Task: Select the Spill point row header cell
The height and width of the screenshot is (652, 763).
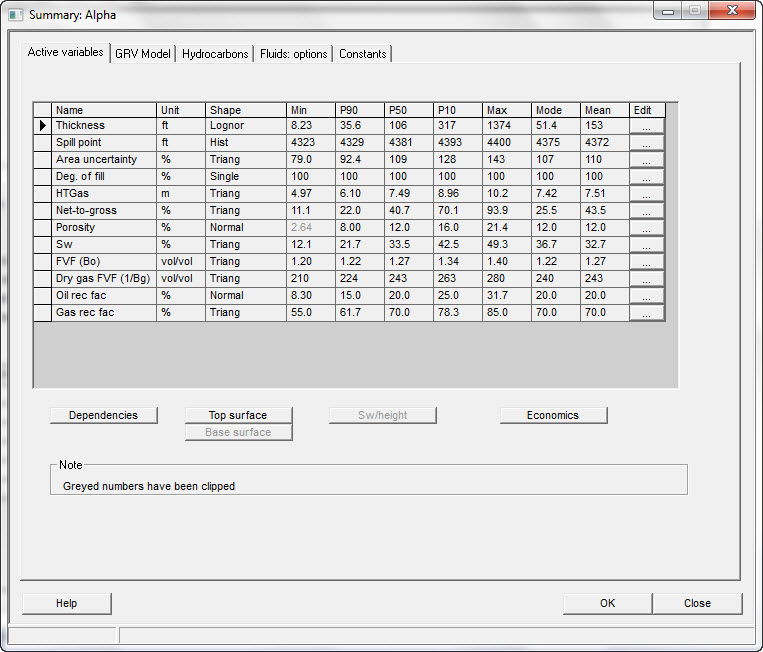Action: (x=42, y=143)
